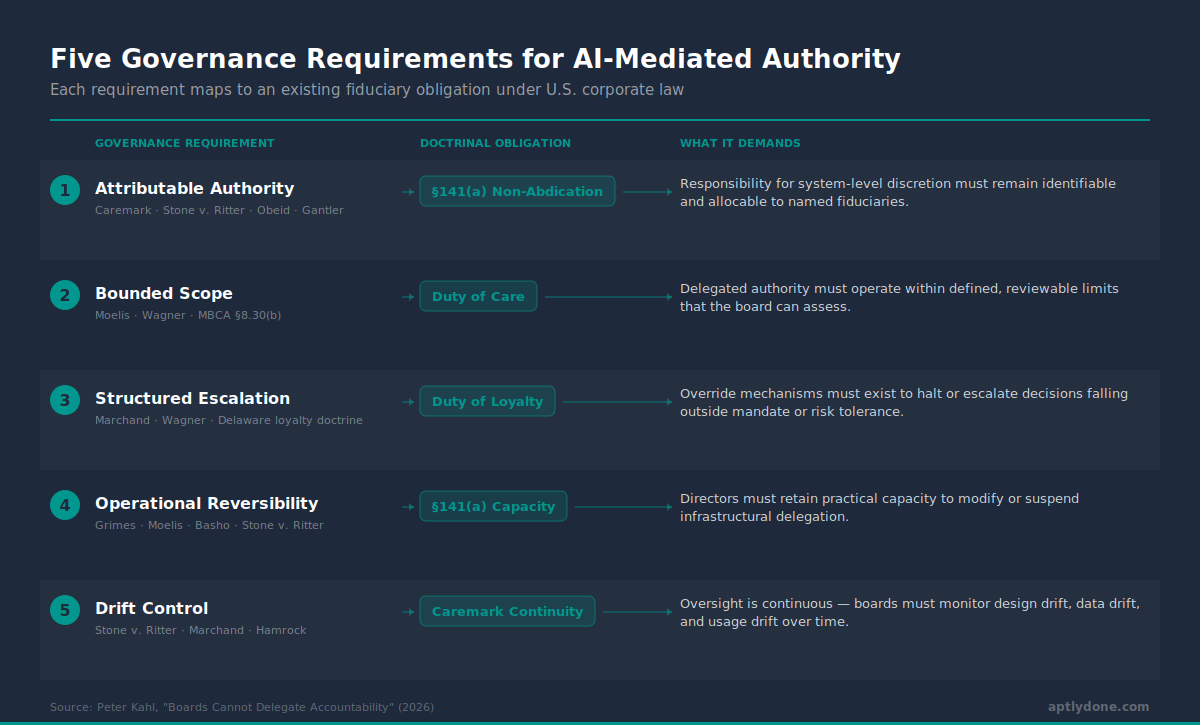Click the circular badge numbered 1
The height and width of the screenshot is (725, 1200).
point(65,189)
